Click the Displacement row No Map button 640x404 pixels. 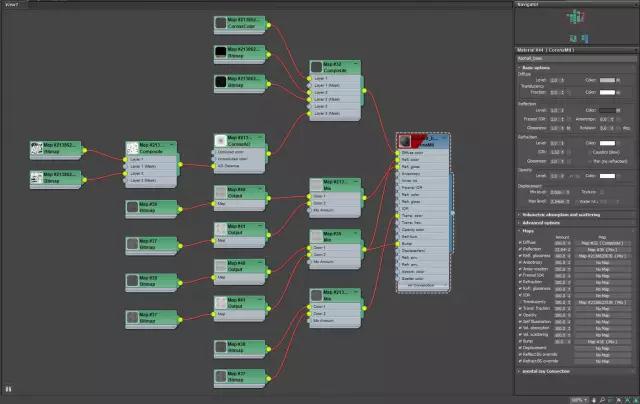pos(602,348)
